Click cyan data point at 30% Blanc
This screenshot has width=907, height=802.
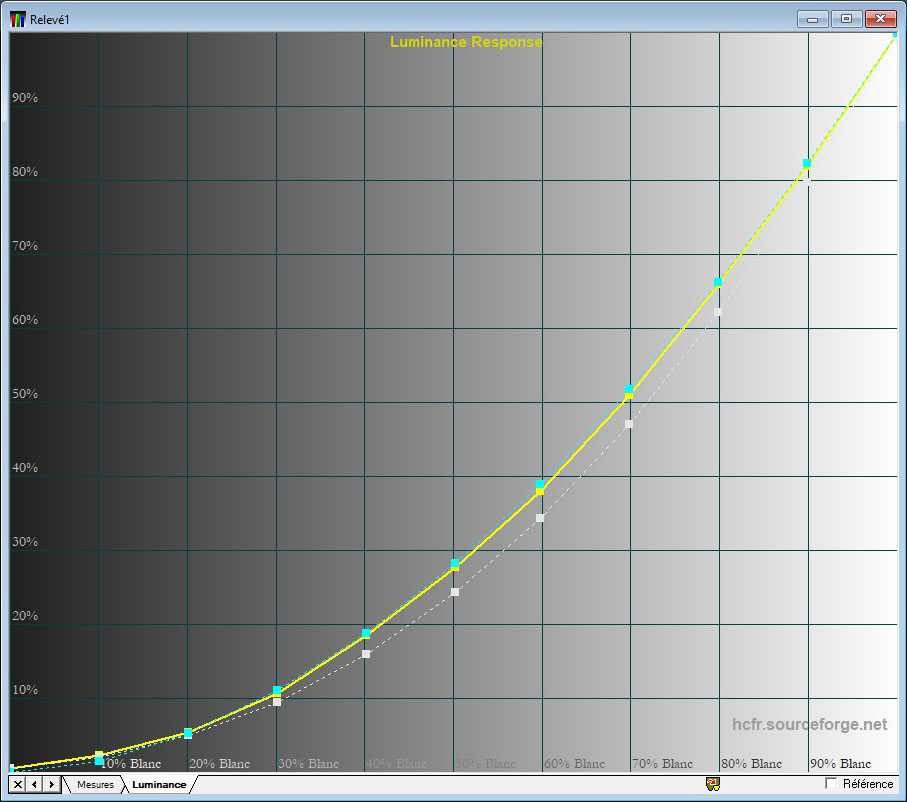tap(277, 691)
